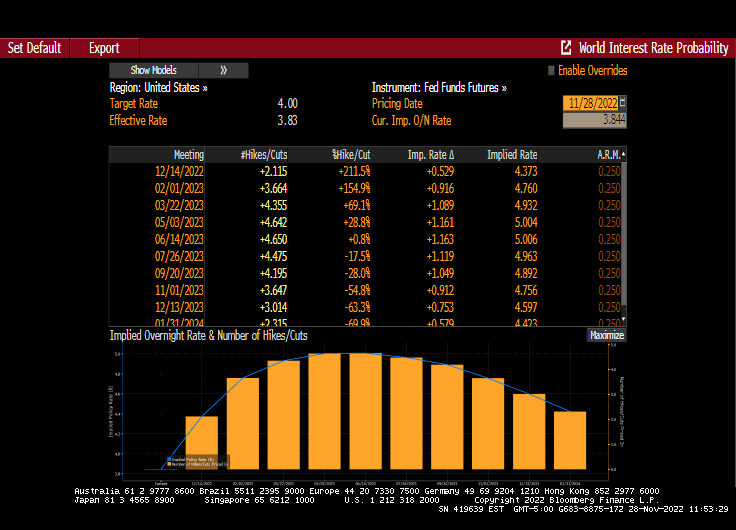Screen dimensions: 736x530
Task: Click the table's scroll-up arrow by A.R.M. header
Action: coord(623,155)
